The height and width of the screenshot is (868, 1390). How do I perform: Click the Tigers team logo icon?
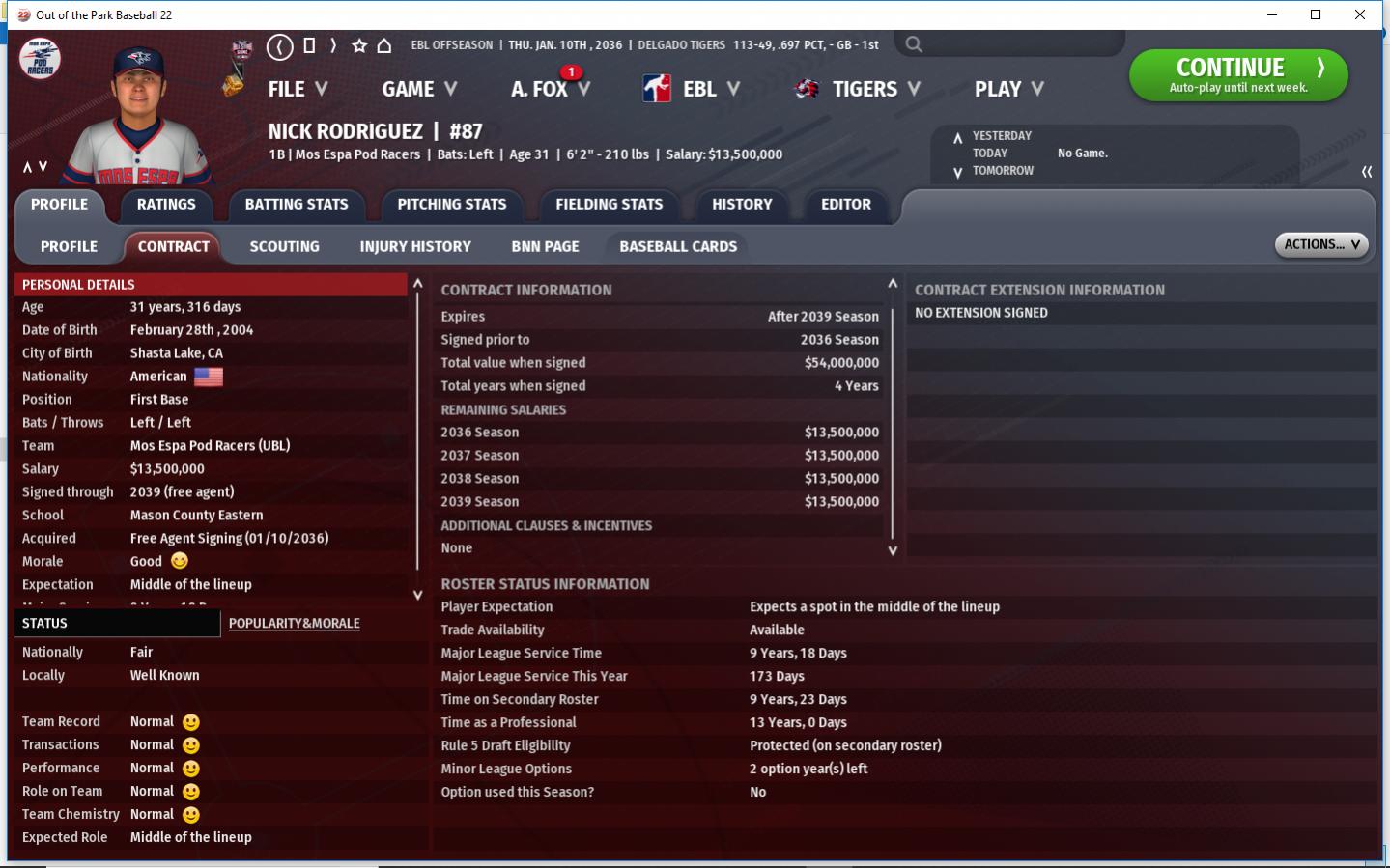[x=807, y=89]
